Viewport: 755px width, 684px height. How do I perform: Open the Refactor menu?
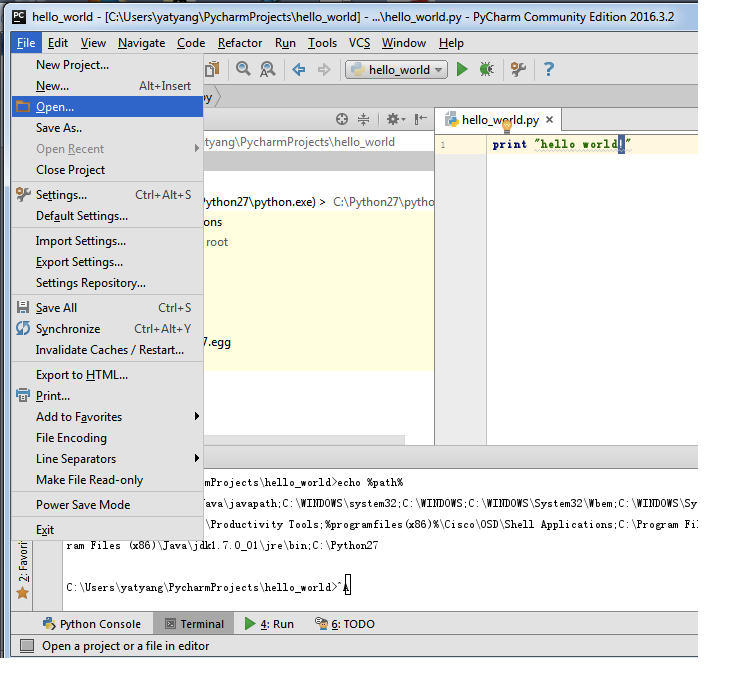click(240, 43)
